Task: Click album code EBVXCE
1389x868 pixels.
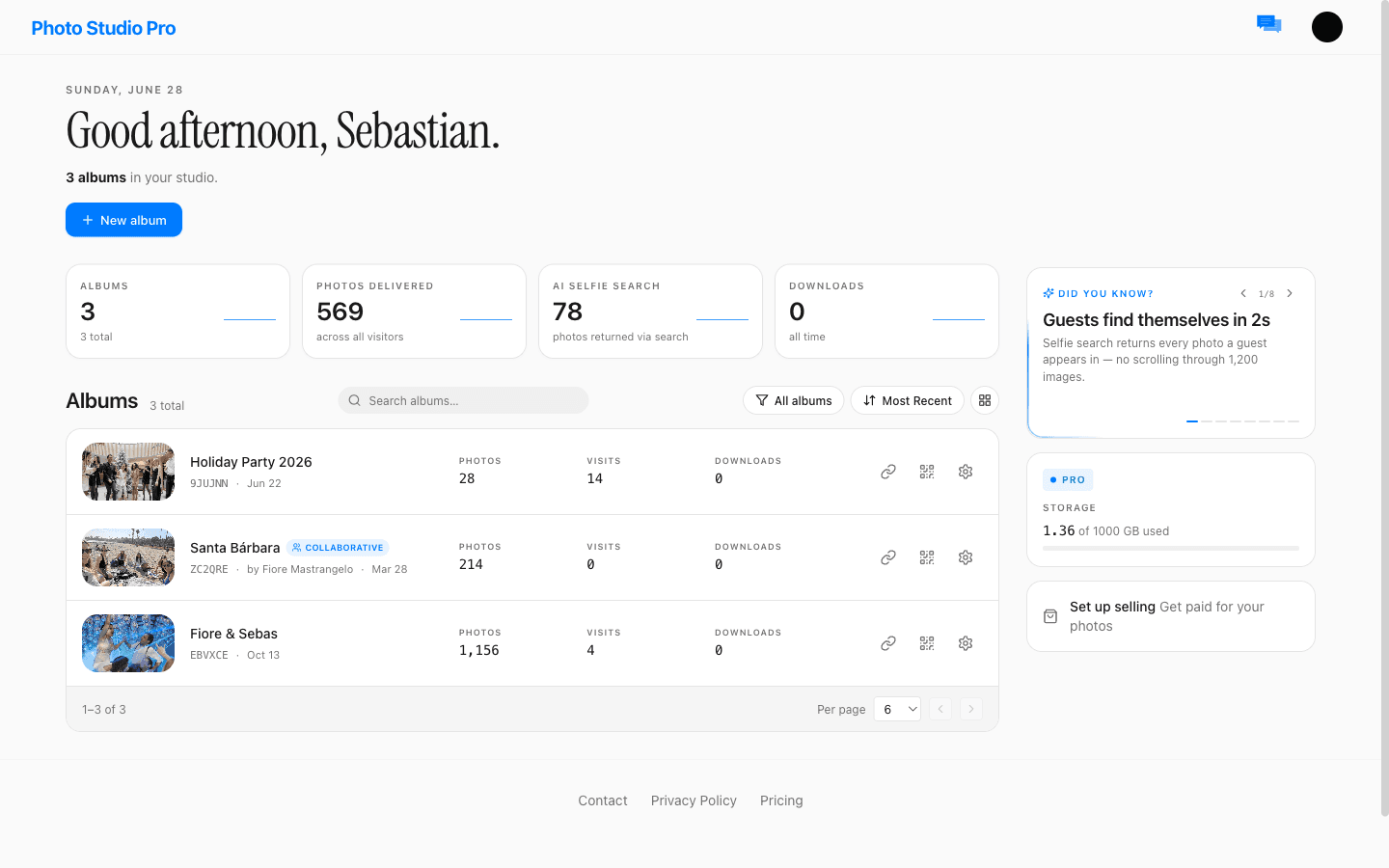Action: (209, 655)
